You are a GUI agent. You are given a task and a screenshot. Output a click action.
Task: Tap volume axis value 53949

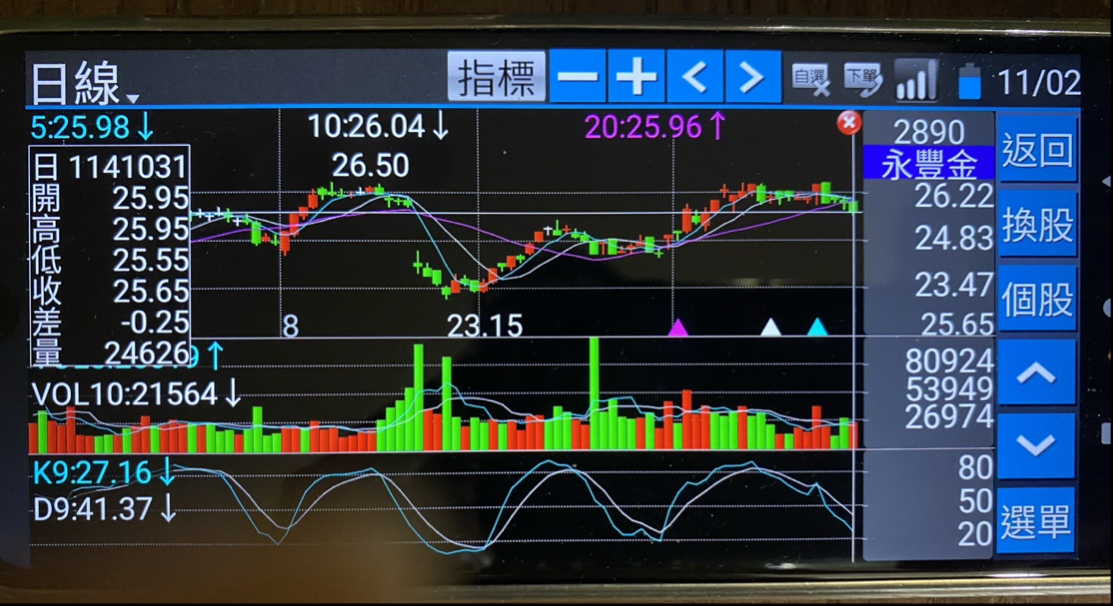[x=949, y=389]
